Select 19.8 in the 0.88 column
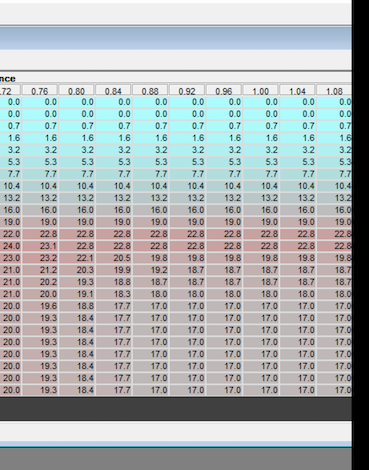The height and width of the screenshot is (470, 369). click(x=151, y=258)
